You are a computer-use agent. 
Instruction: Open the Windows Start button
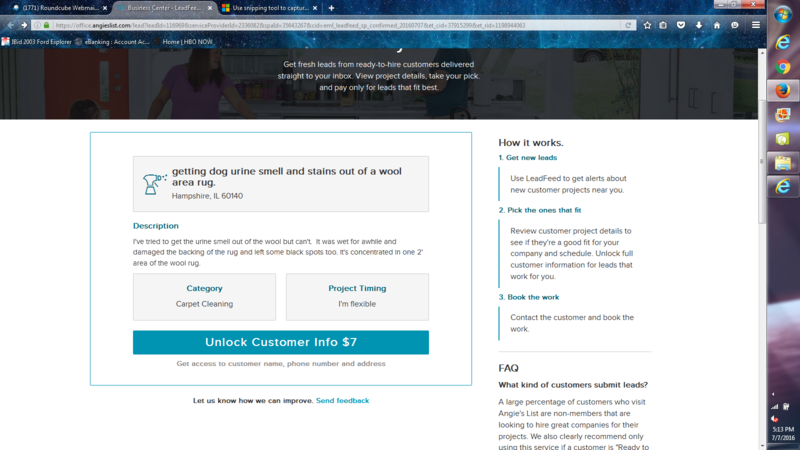(783, 17)
